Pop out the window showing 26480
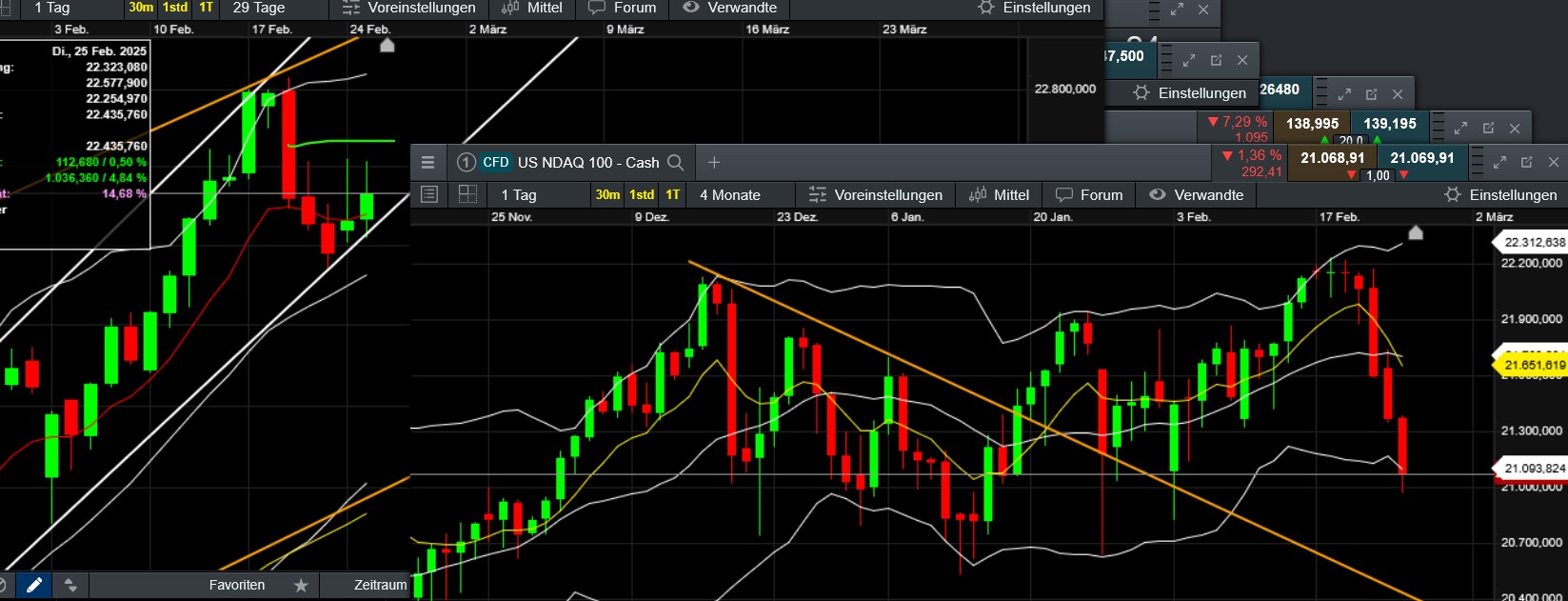Screen dimensions: 1568x601 click(1371, 94)
